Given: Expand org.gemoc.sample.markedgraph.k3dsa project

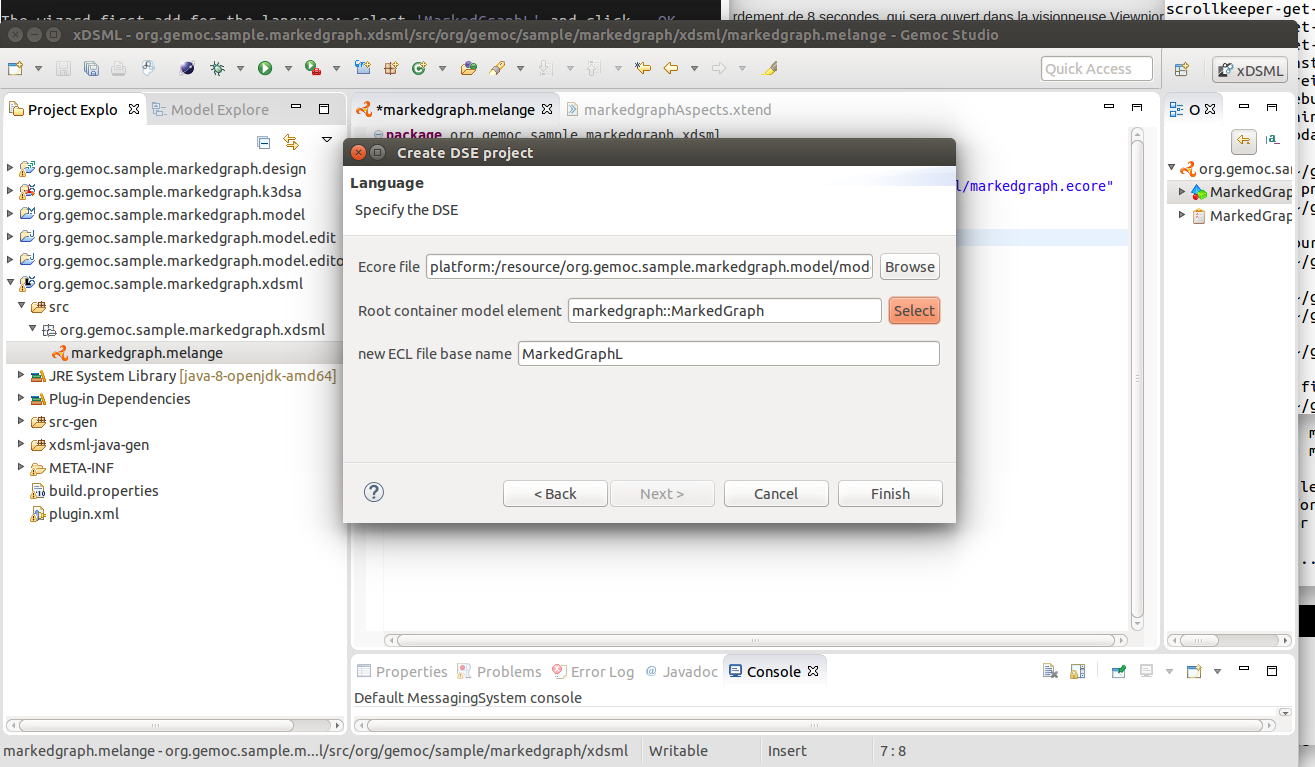Looking at the screenshot, I should click(x=11, y=192).
